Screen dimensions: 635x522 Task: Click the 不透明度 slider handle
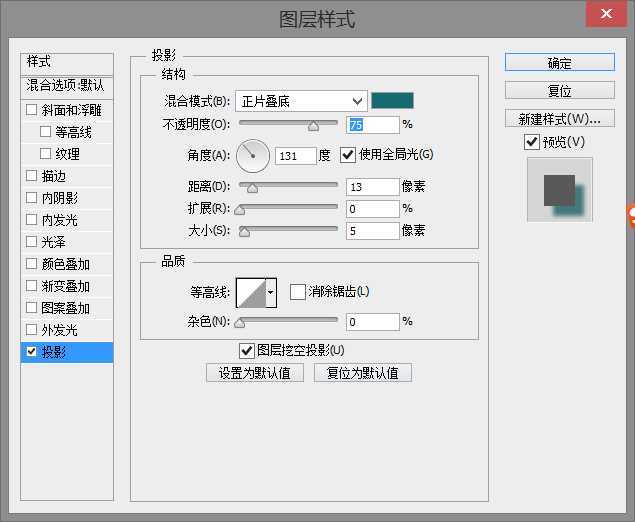click(x=313, y=126)
